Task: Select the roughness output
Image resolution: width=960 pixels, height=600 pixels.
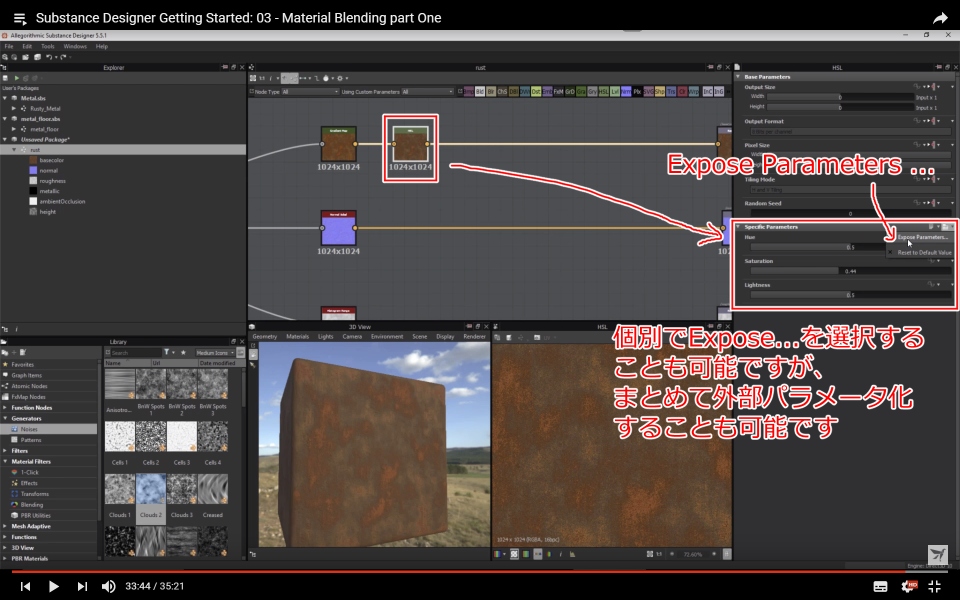Action: point(52,181)
